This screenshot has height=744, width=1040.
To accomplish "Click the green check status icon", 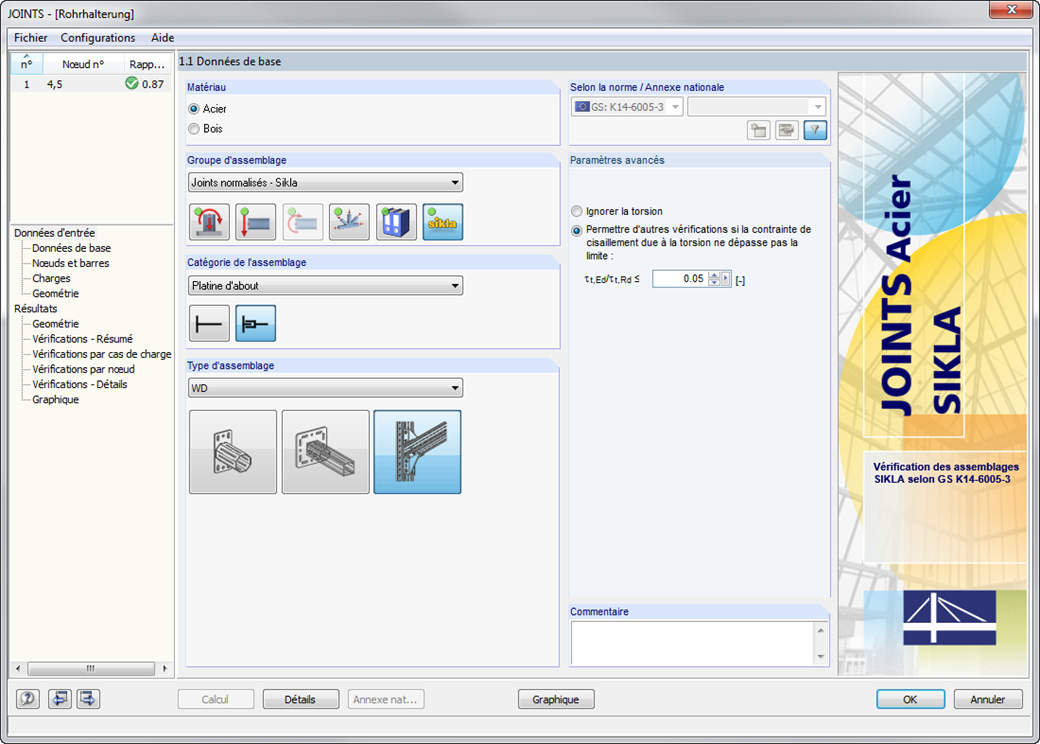I will point(131,84).
